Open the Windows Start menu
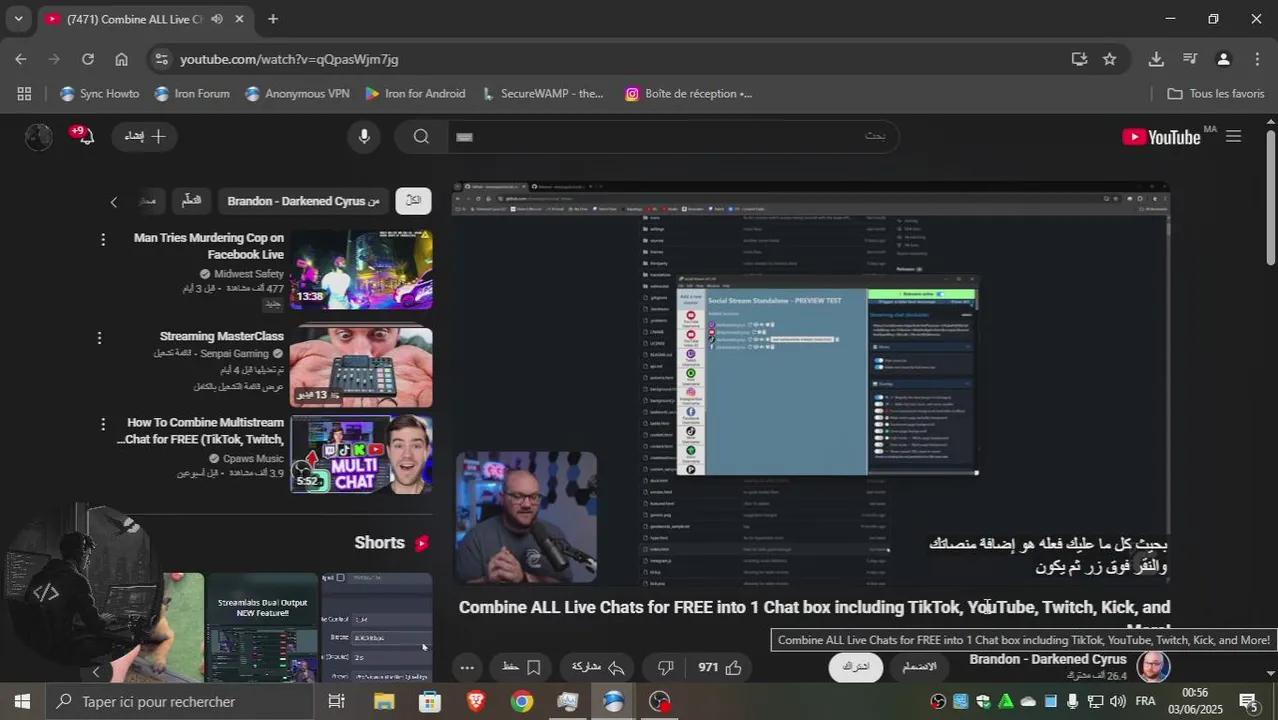The height and width of the screenshot is (720, 1278). point(22,701)
